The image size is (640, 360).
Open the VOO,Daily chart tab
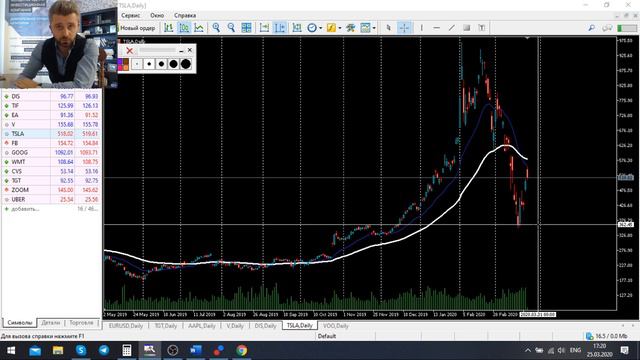336,326
